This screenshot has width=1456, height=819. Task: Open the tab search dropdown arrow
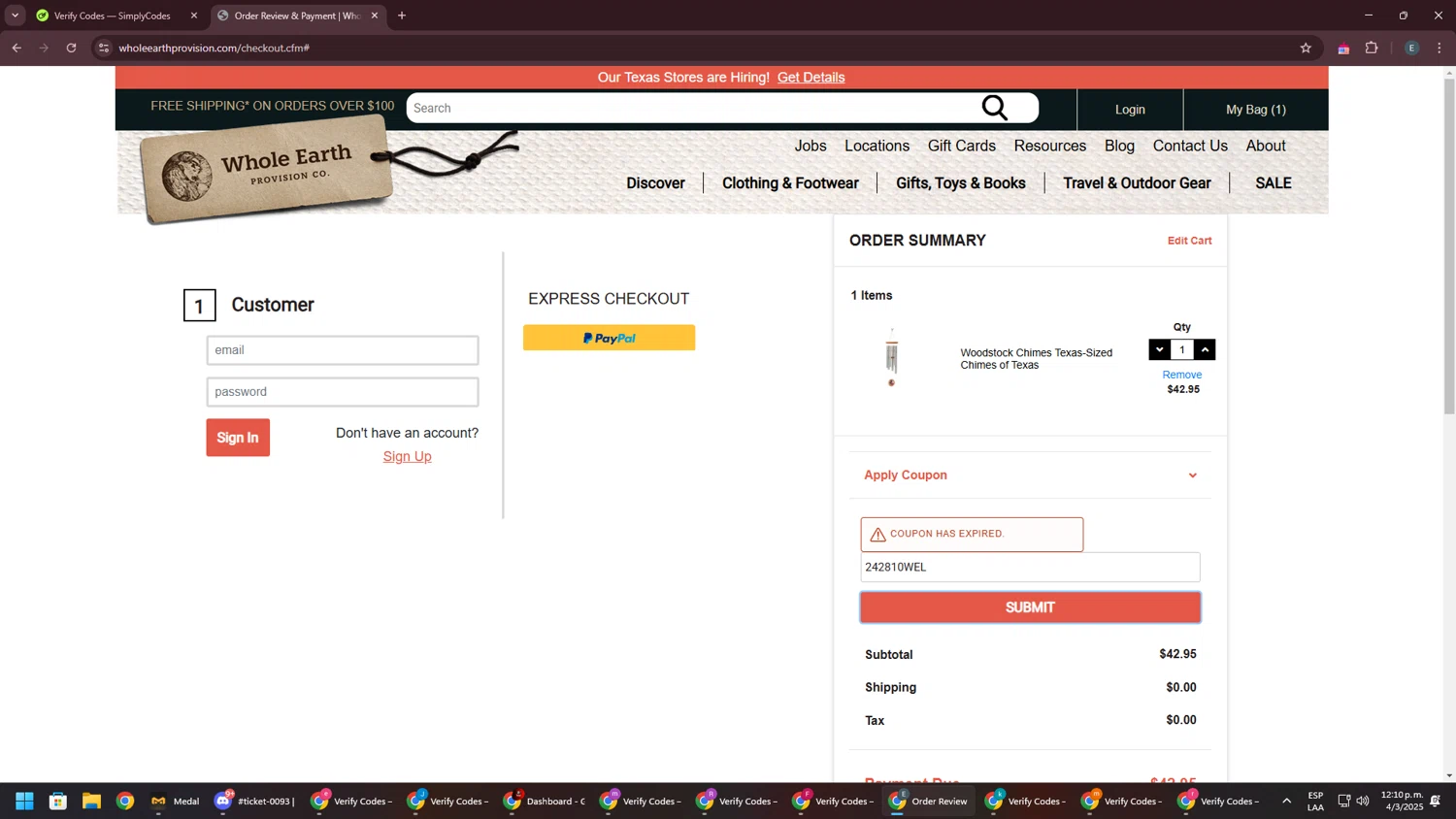point(15,16)
